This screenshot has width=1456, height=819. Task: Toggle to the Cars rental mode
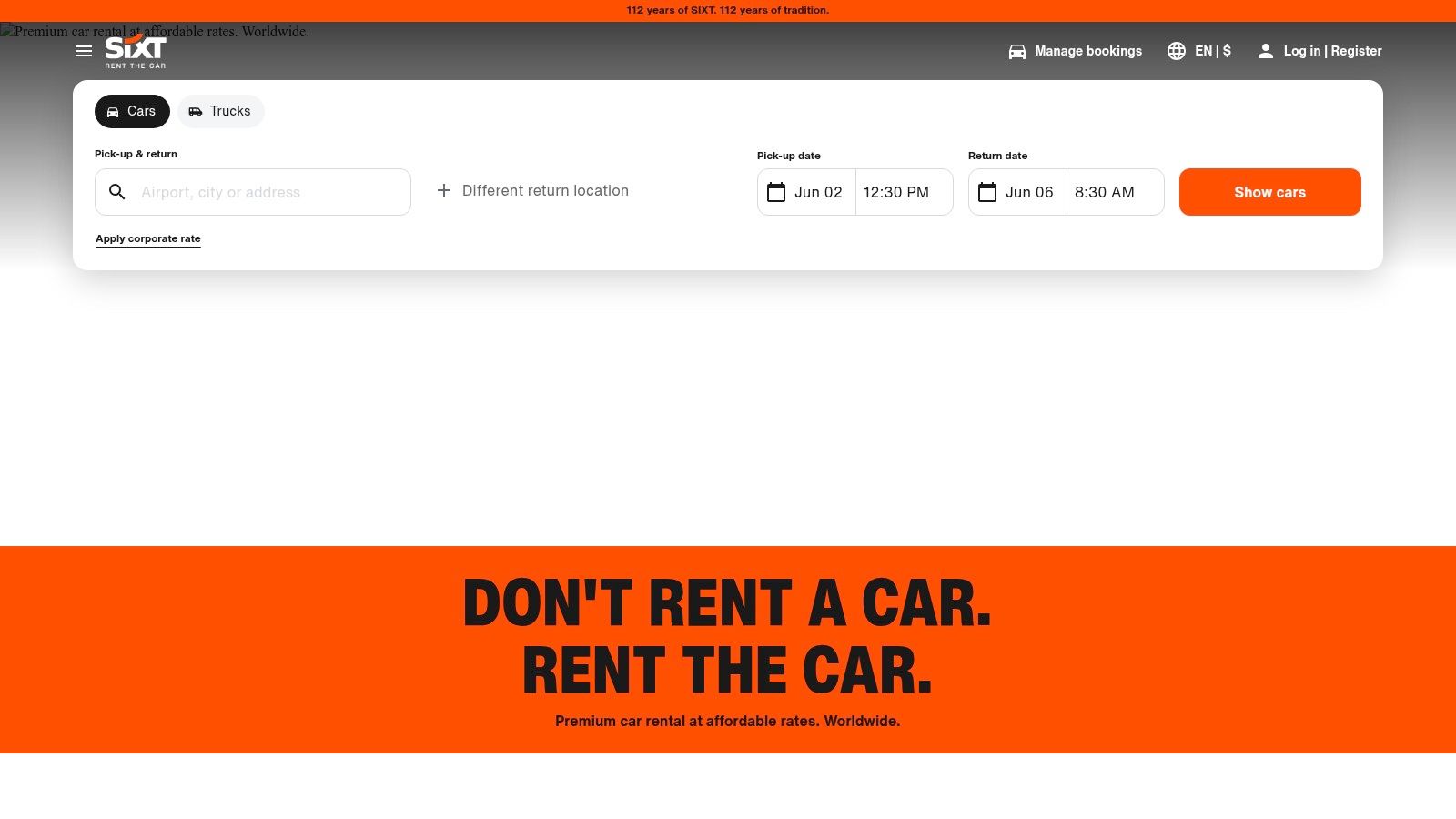pos(132,111)
